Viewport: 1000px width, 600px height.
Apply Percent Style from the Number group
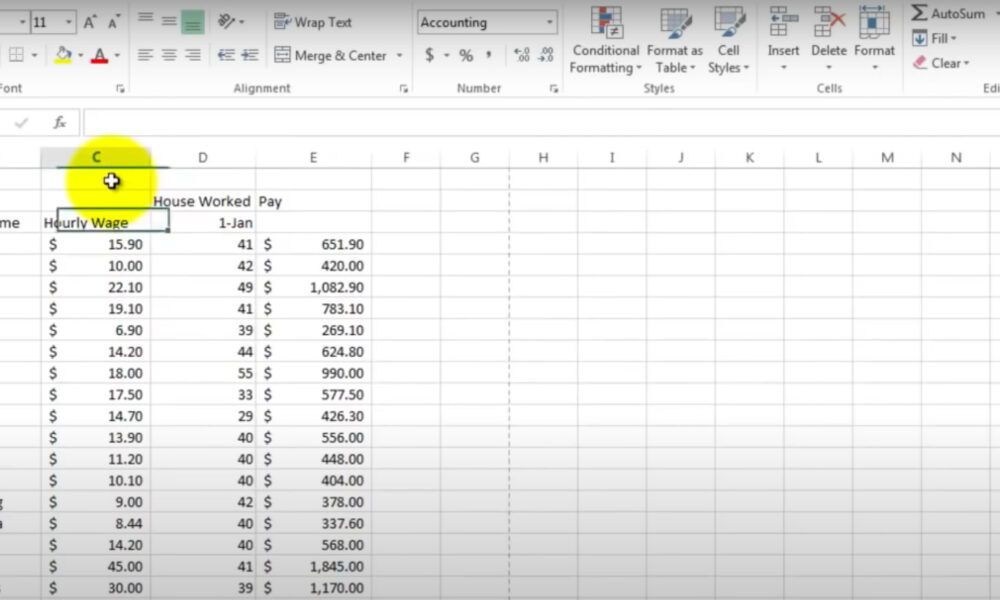(465, 55)
